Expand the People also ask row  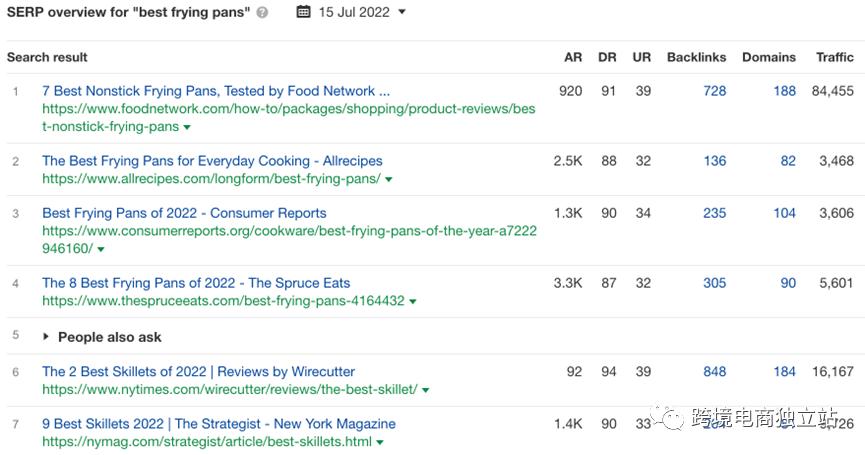pos(45,337)
